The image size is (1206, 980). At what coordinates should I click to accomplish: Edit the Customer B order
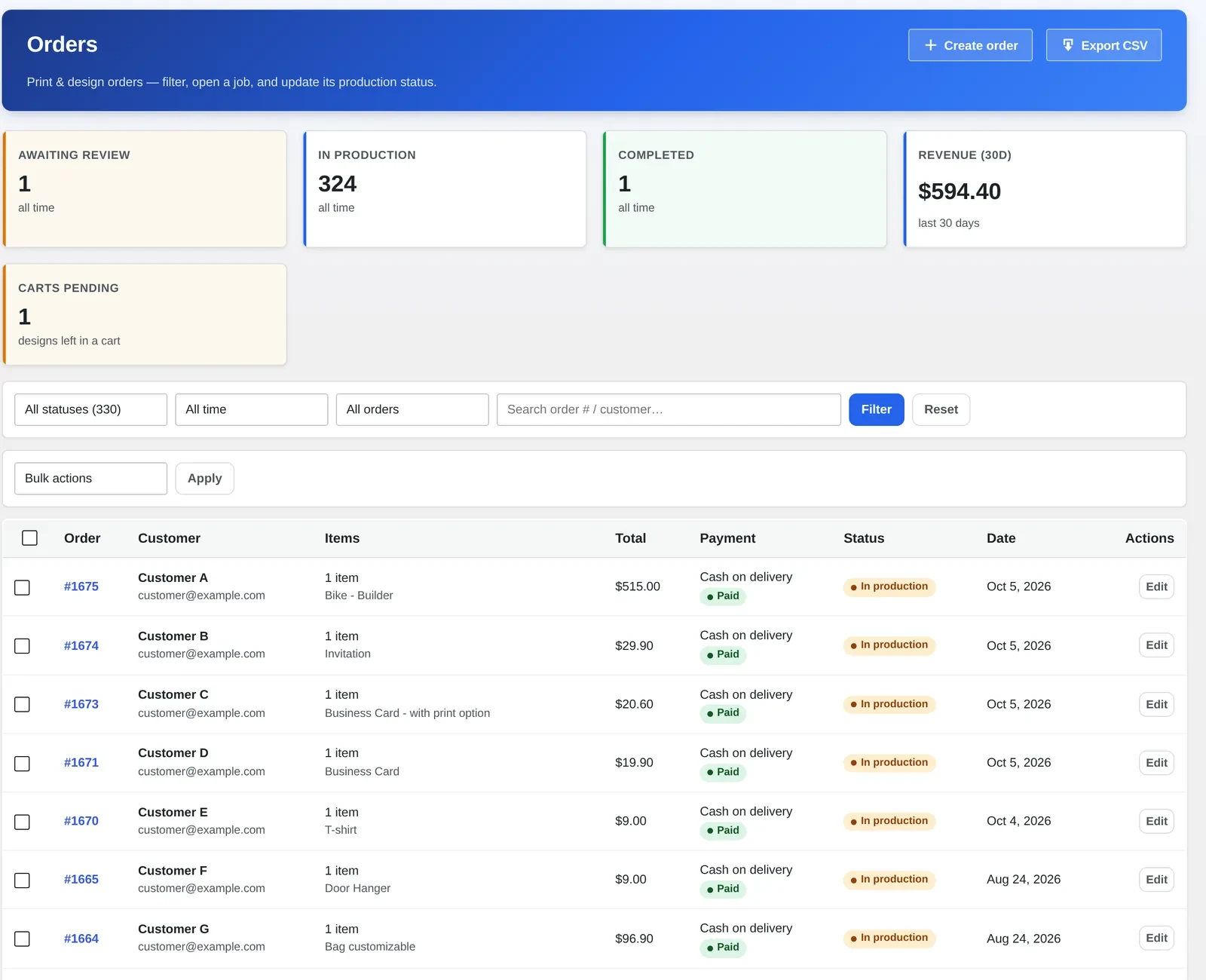(1156, 645)
